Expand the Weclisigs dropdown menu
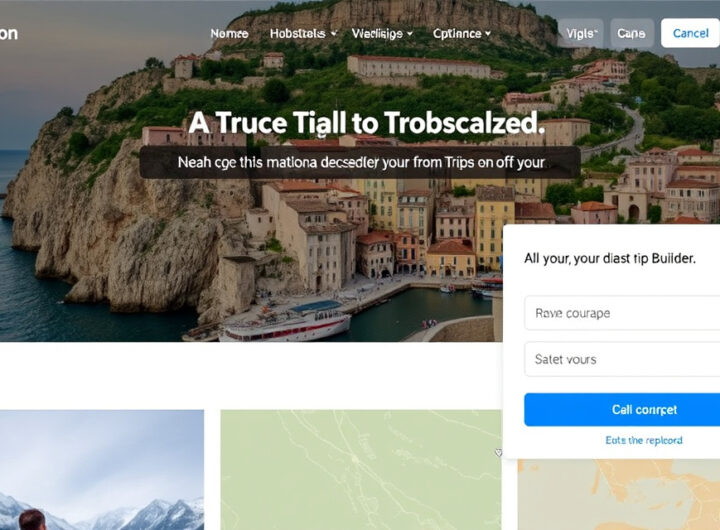The width and height of the screenshot is (720, 530). pyautogui.click(x=382, y=34)
